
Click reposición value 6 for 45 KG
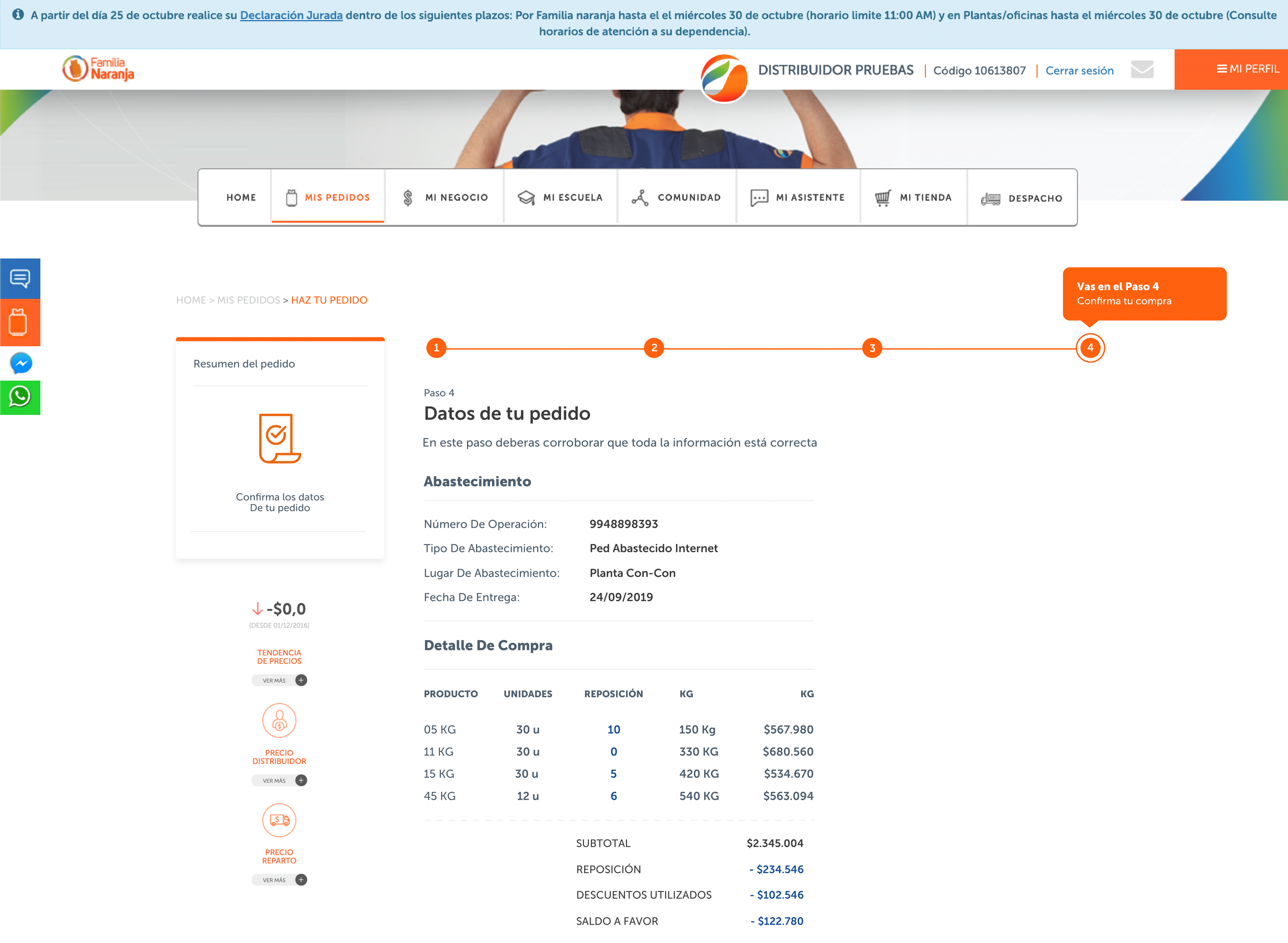pos(614,796)
